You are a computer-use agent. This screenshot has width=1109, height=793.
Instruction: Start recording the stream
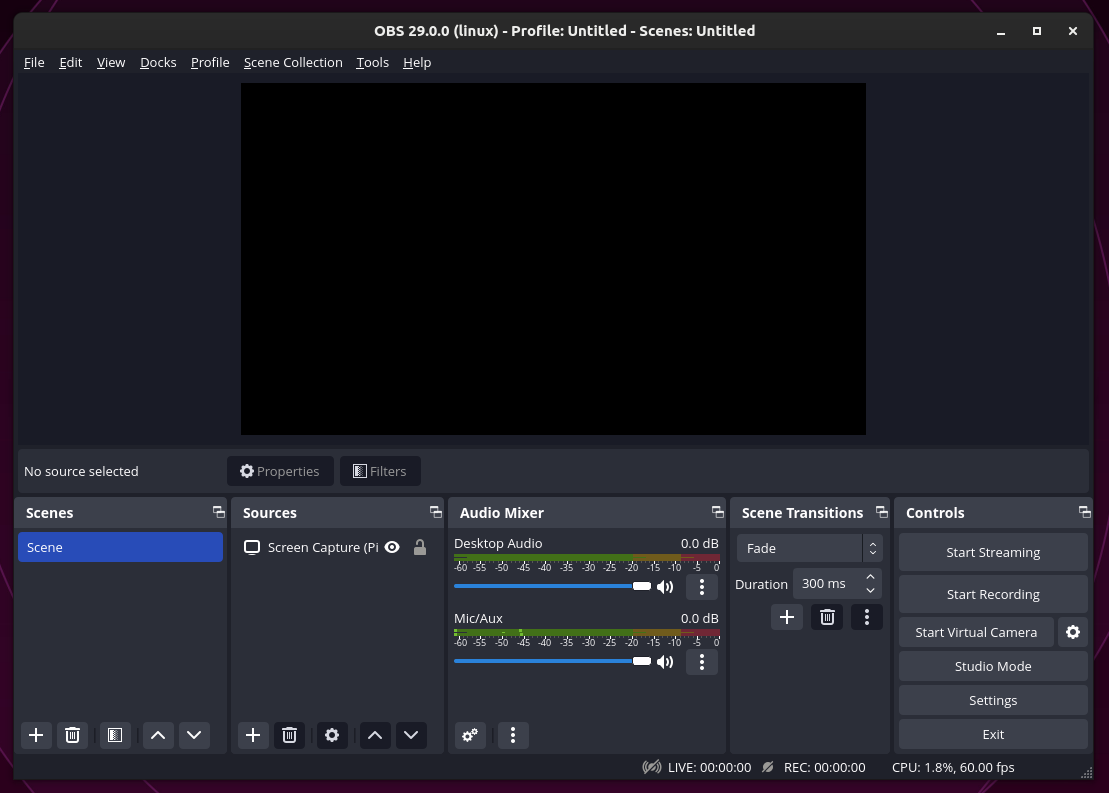[x=992, y=593]
